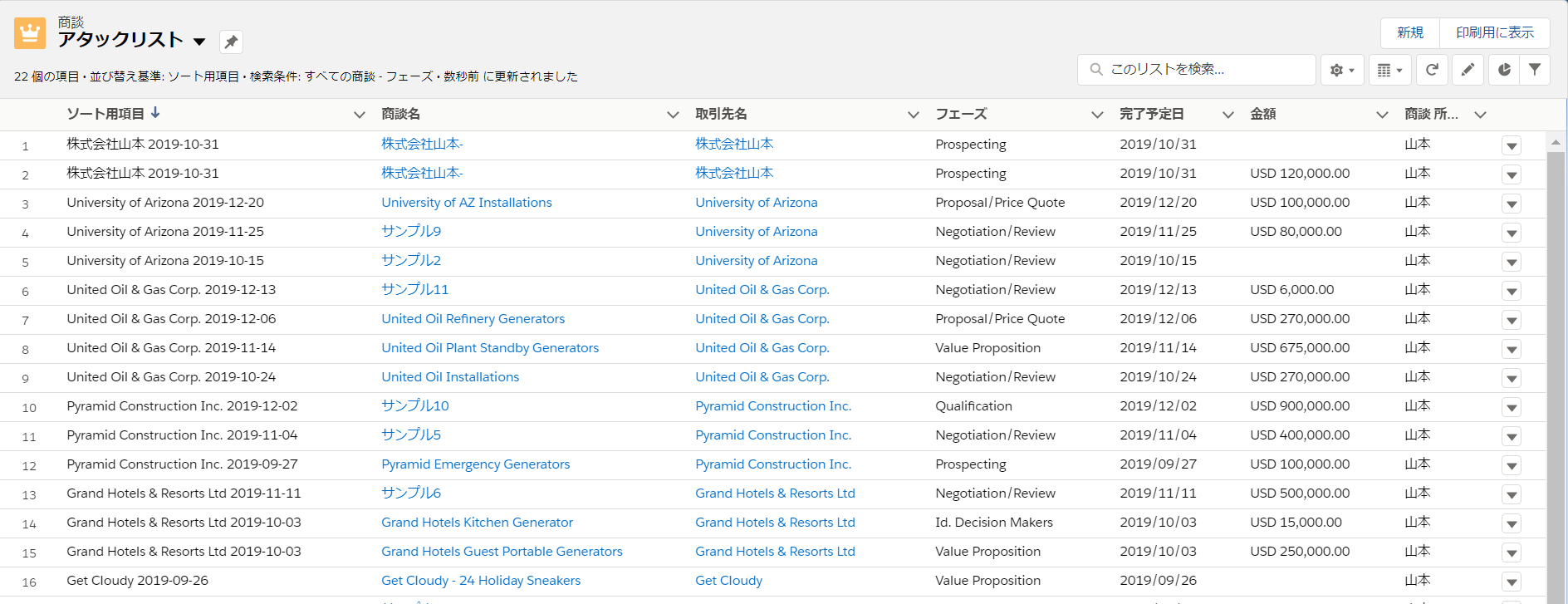Image resolution: width=1568 pixels, height=604 pixels.
Task: Open row actions for サンプル9 row
Action: (1512, 233)
